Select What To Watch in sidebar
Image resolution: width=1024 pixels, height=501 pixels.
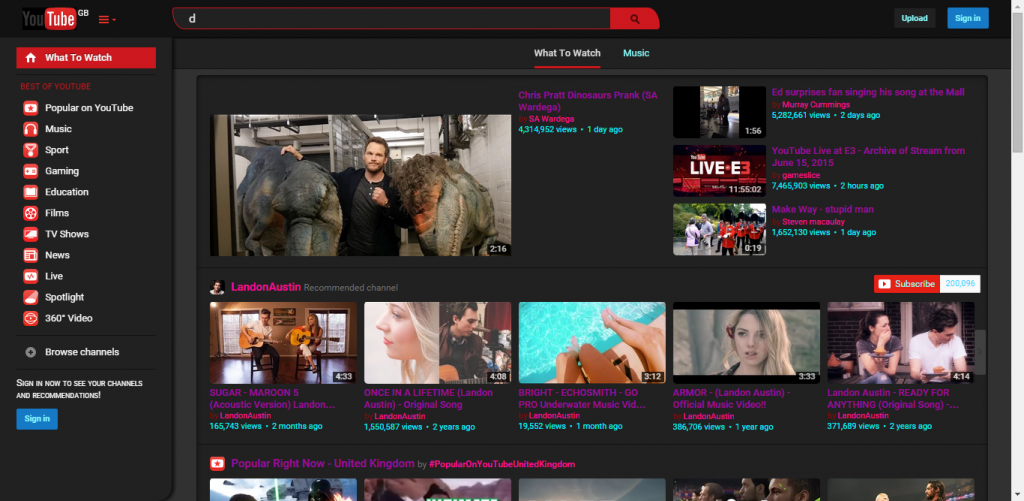pos(86,57)
